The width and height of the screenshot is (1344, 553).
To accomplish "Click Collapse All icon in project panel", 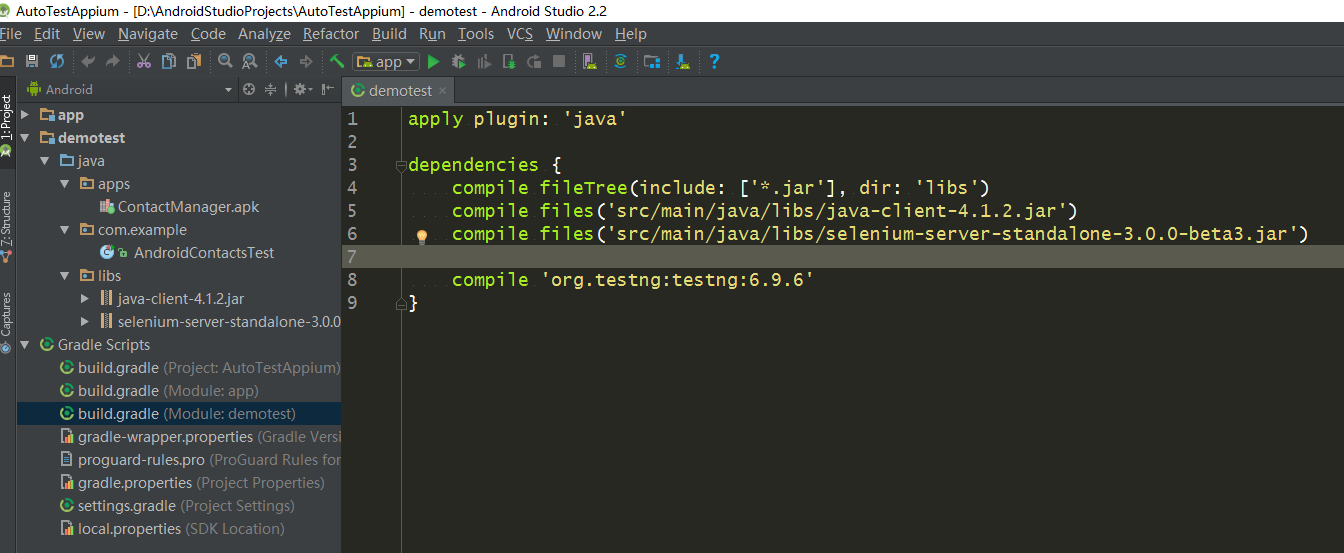I will (270, 89).
